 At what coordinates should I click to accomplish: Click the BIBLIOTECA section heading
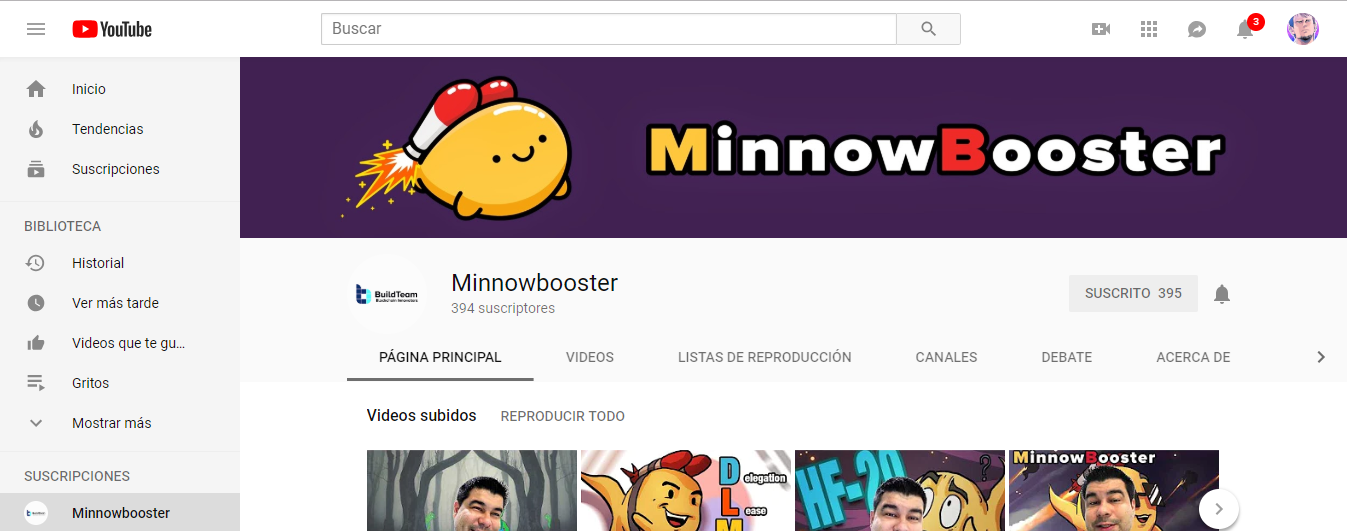point(62,227)
